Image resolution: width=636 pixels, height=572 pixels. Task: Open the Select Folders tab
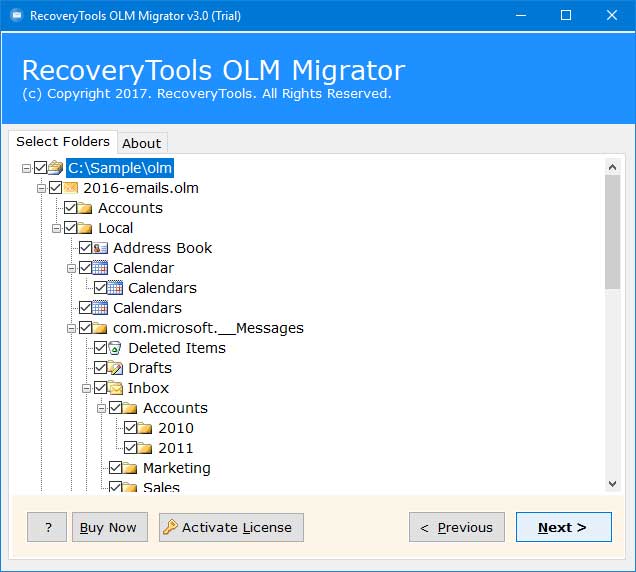(x=63, y=142)
